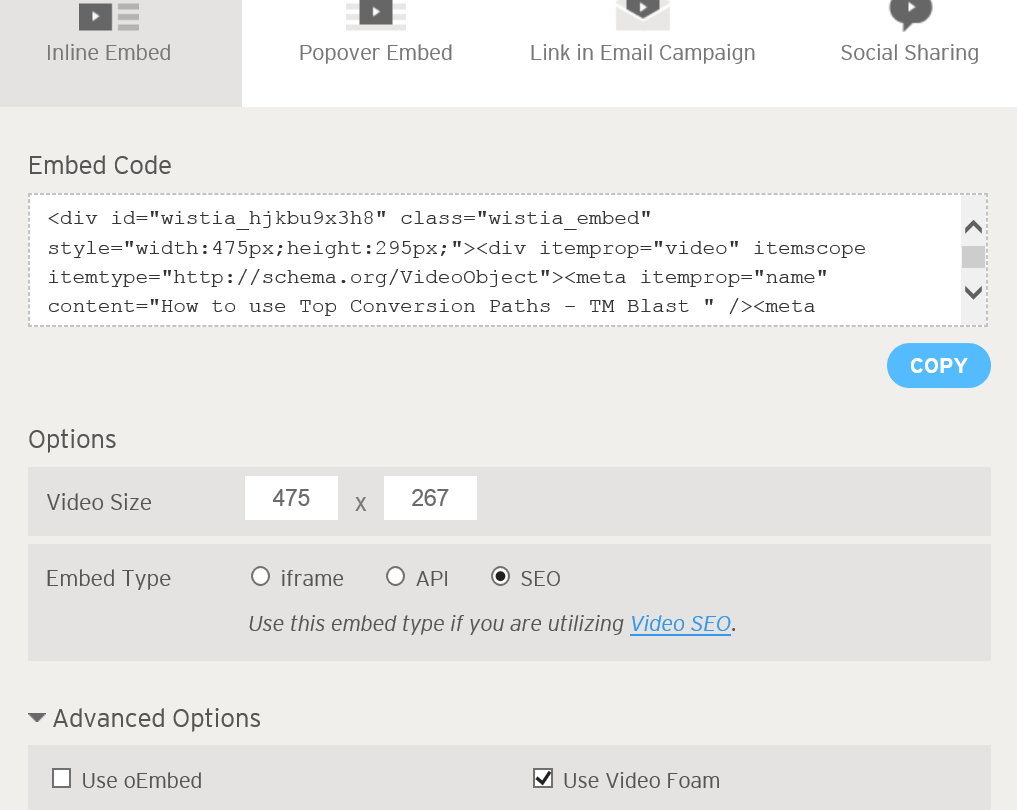Click the Popover Embed icon

click(x=376, y=15)
